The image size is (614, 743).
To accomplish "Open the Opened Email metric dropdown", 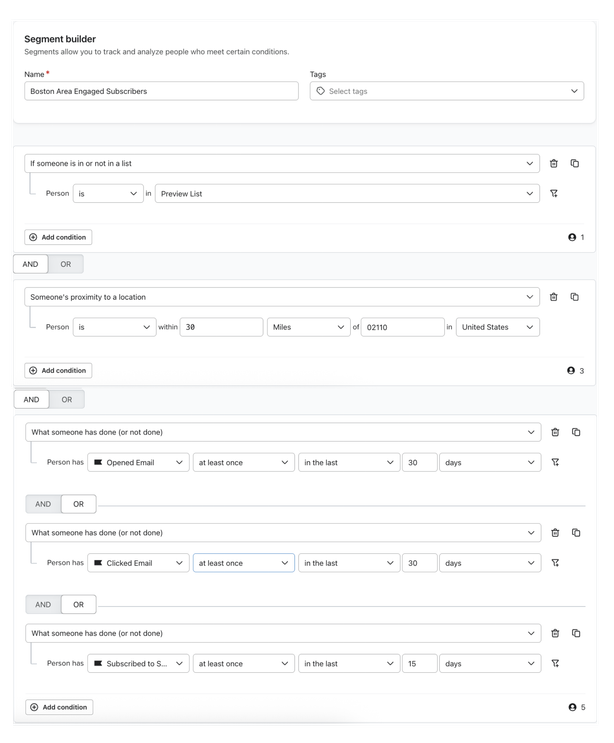I will (x=138, y=462).
